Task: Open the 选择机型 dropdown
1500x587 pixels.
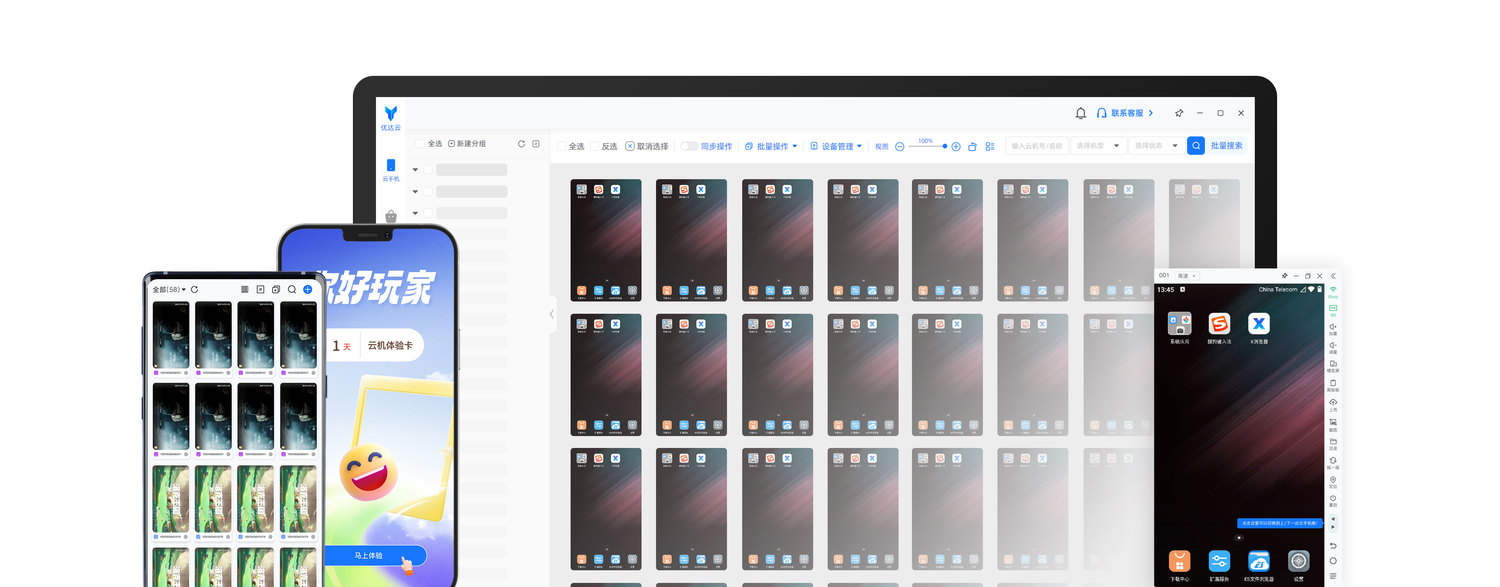Action: [1098, 146]
